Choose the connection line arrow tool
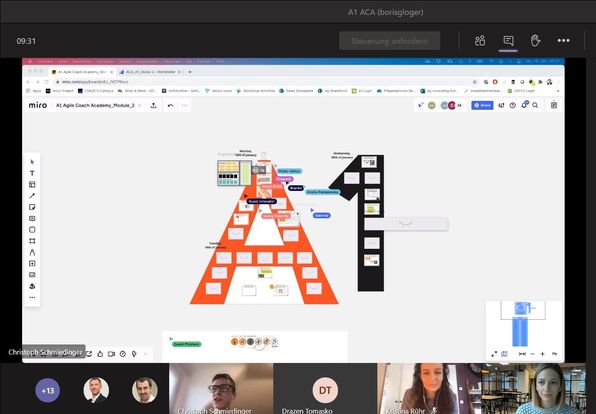Screen dimensions: 596x414 click(32, 196)
